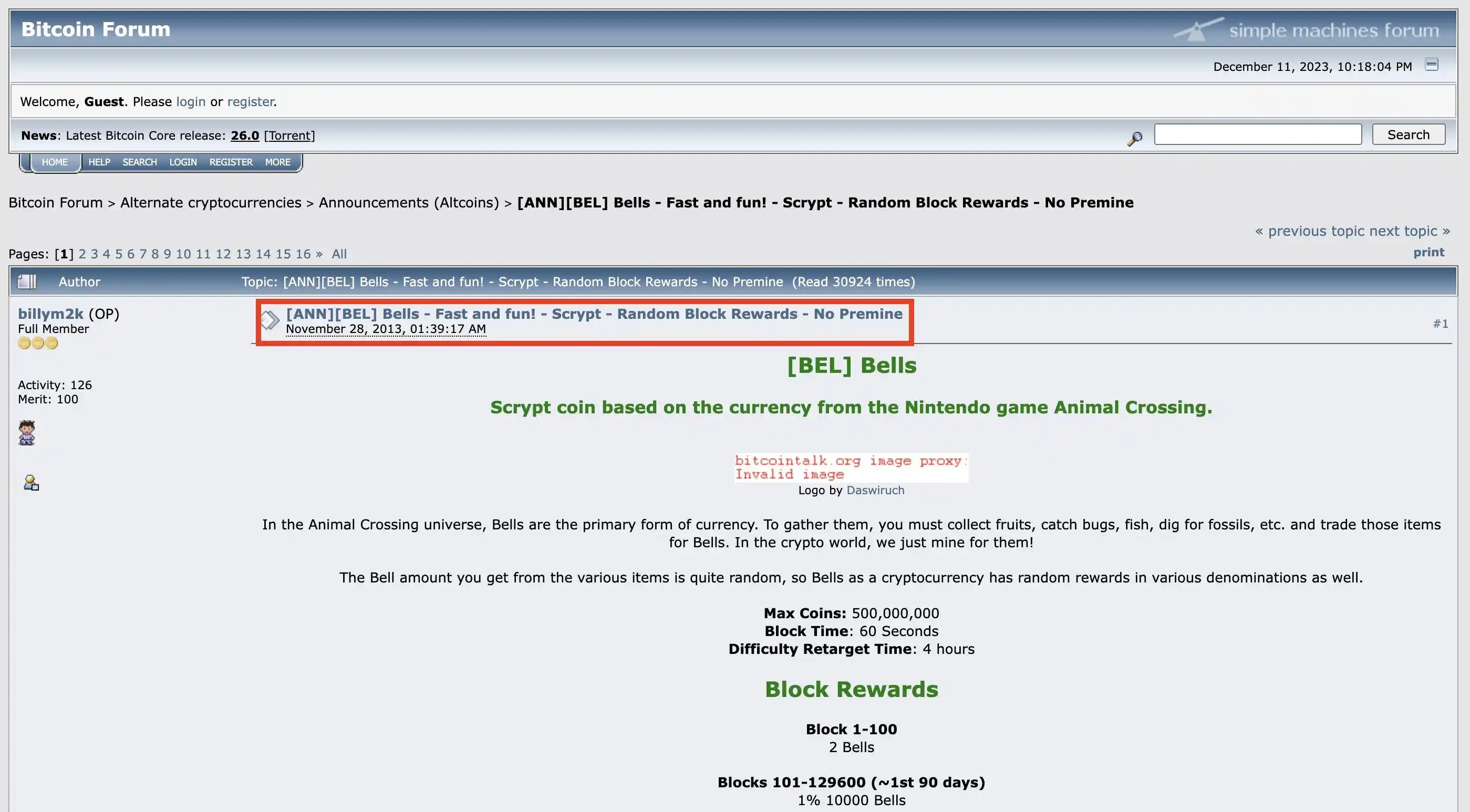Click the HELP navigation icon
This screenshot has width=1470, height=812.
[x=98, y=161]
